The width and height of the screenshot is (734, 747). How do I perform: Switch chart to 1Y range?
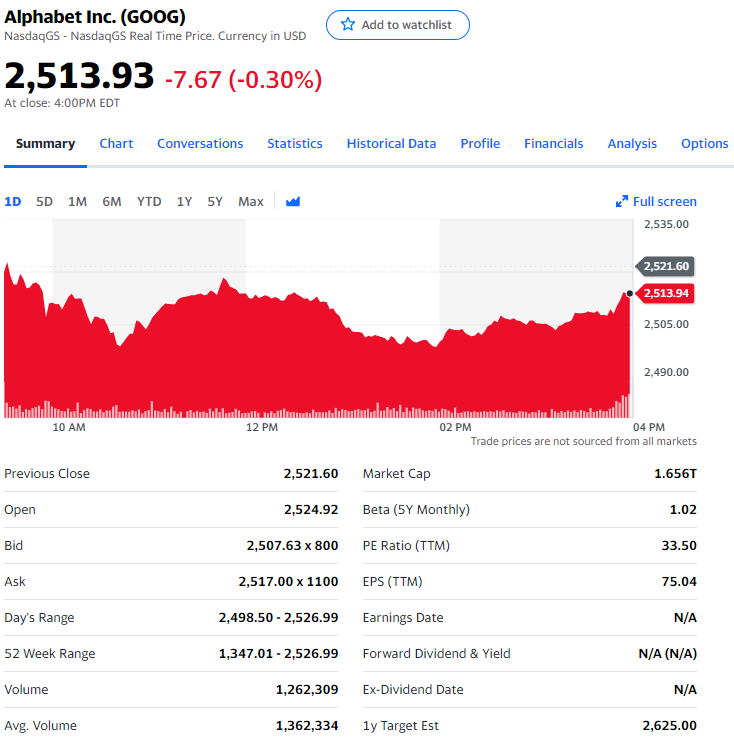coord(184,202)
